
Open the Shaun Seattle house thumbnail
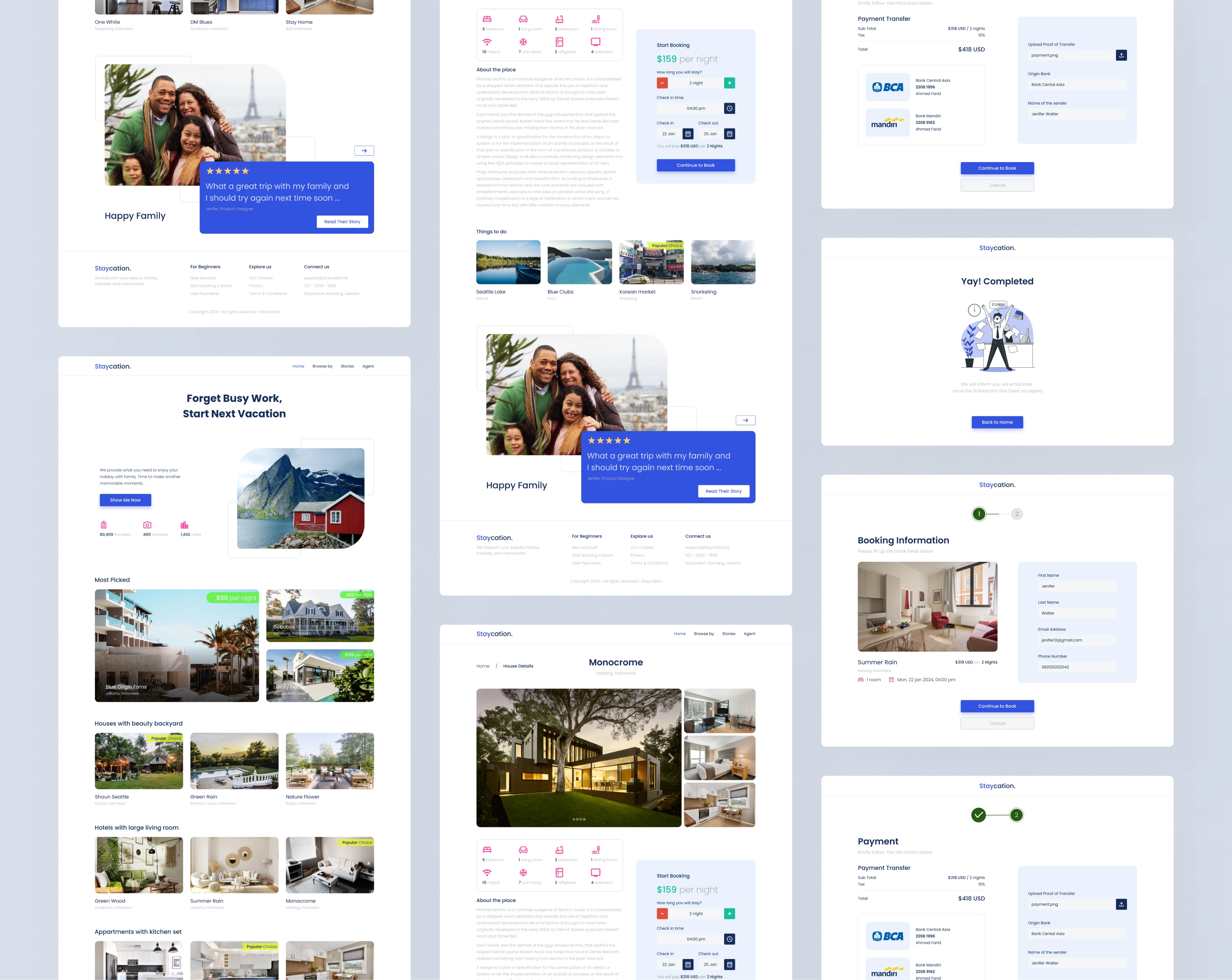(139, 761)
